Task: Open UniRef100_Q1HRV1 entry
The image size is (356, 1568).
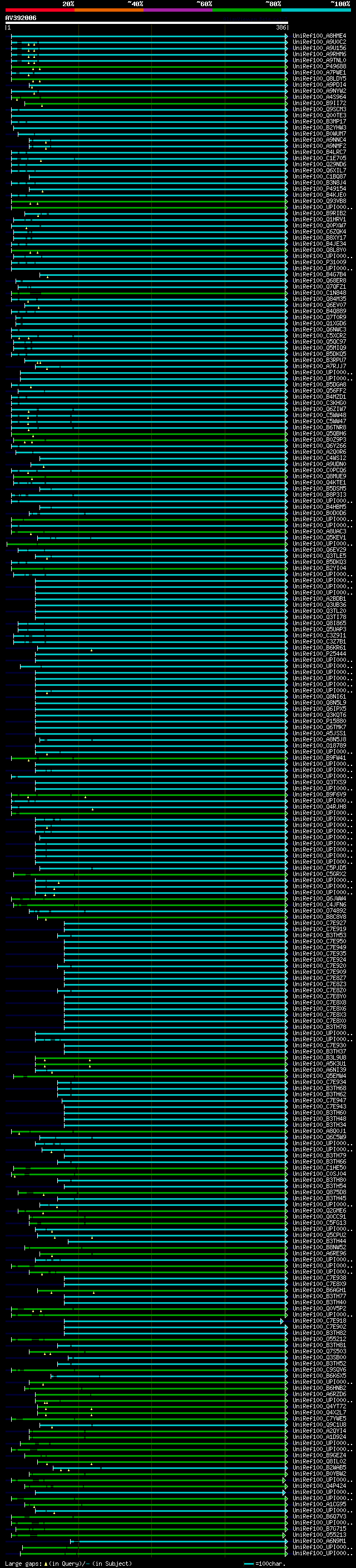Action: (x=319, y=219)
